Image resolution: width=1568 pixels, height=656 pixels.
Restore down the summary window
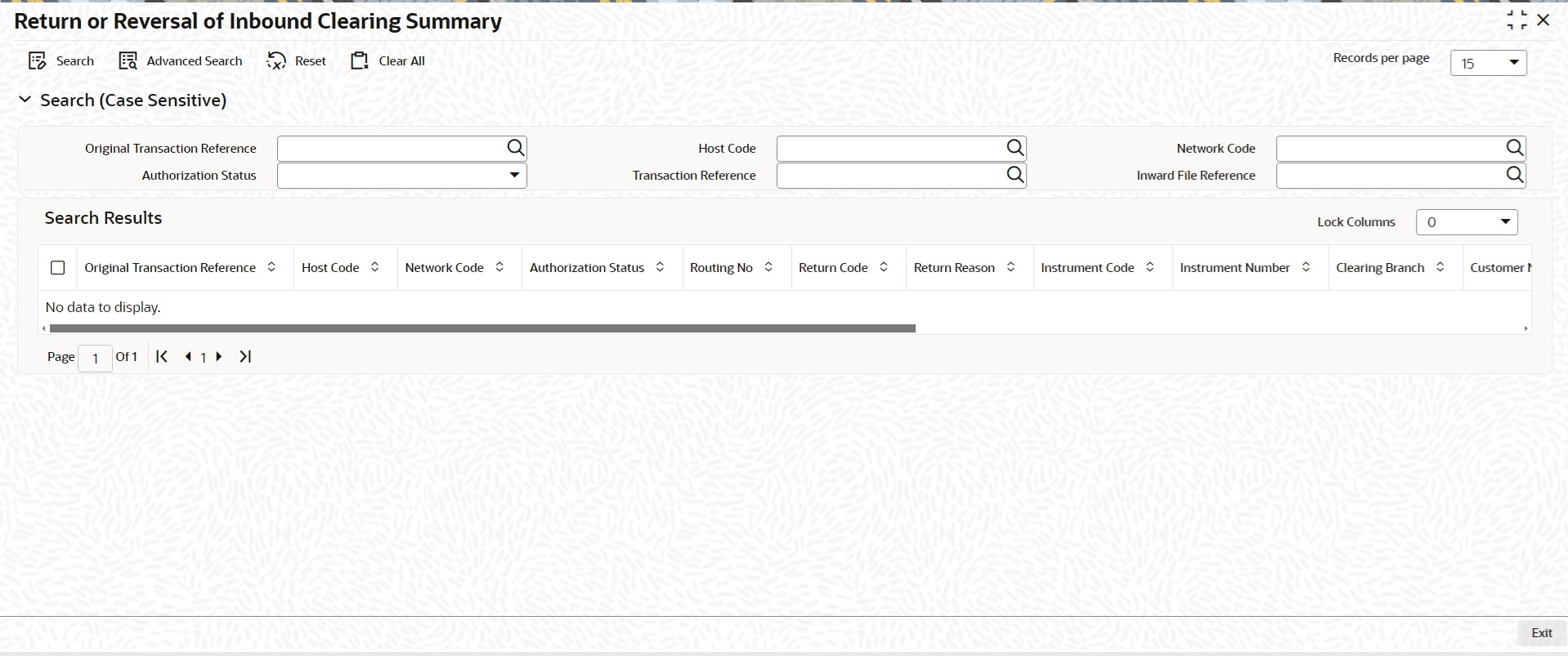click(x=1516, y=20)
